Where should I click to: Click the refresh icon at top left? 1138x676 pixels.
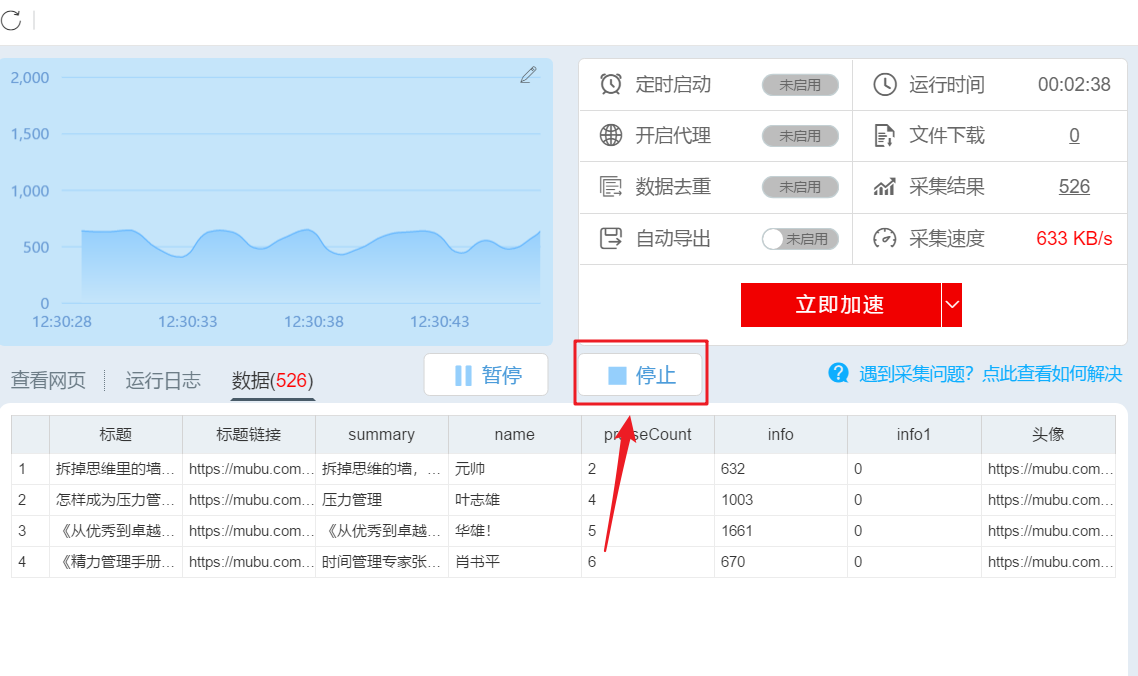pyautogui.click(x=11, y=20)
